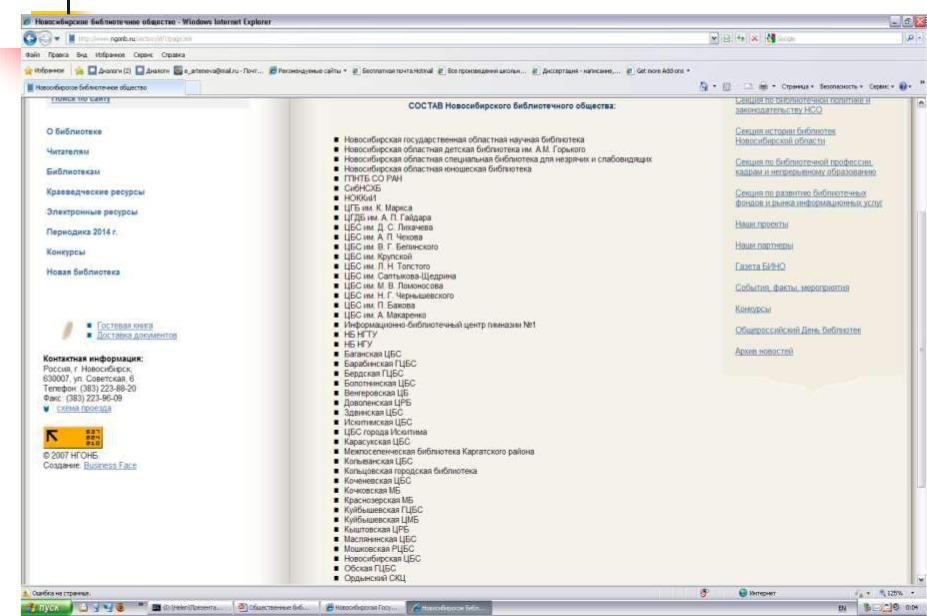Click the схема проезда link
The height and width of the screenshot is (616, 927).
83,408
